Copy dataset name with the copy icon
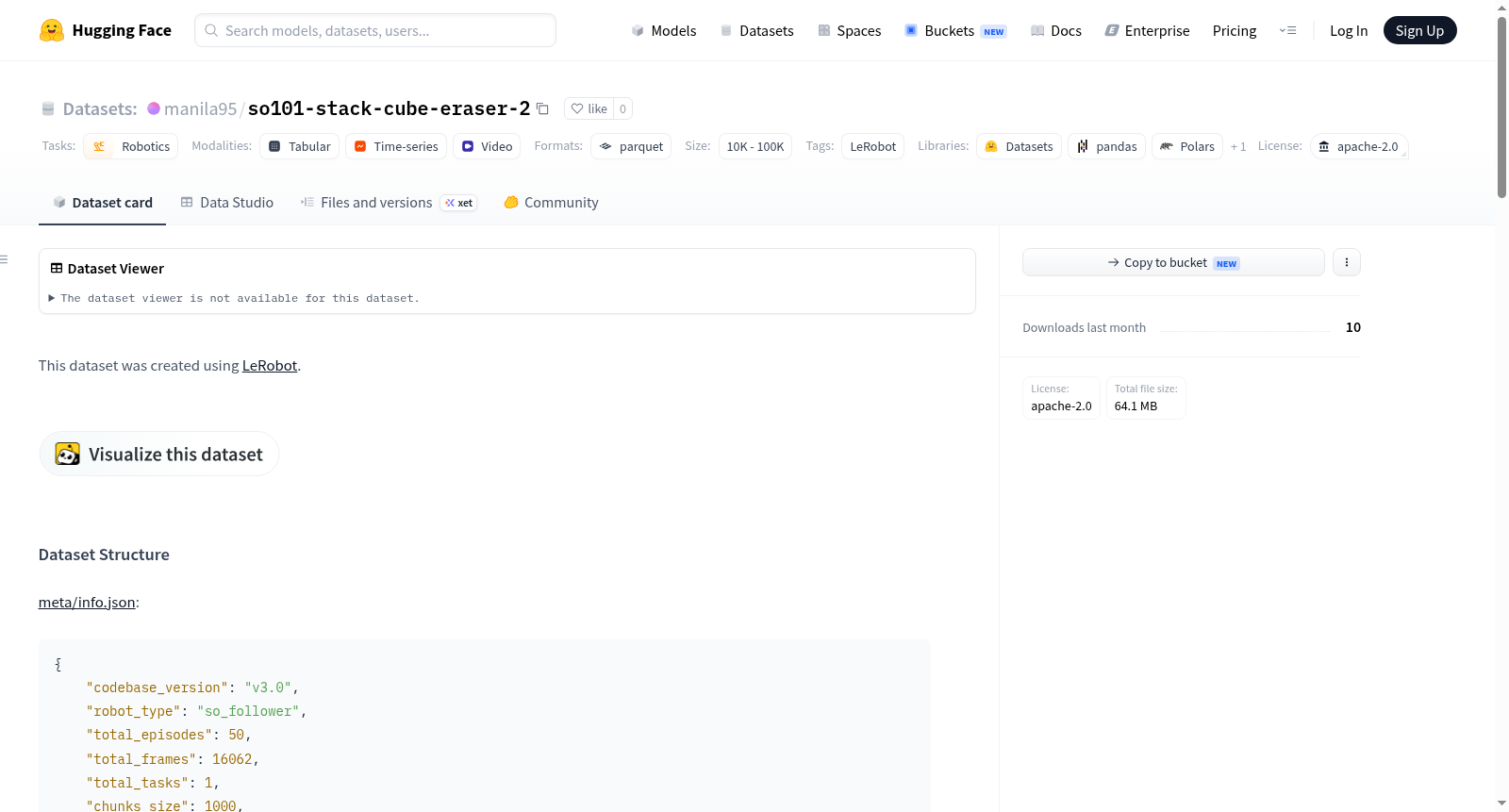Image resolution: width=1509 pixels, height=812 pixels. [x=542, y=108]
